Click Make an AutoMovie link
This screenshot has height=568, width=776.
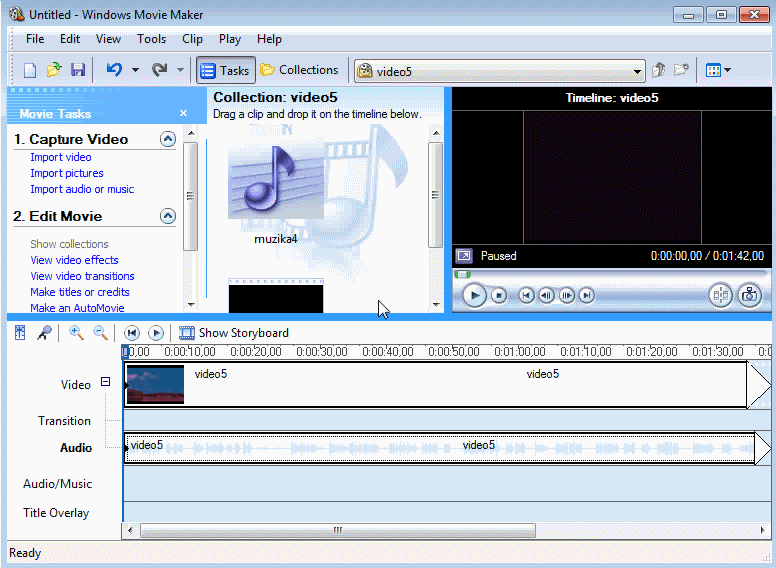77,308
